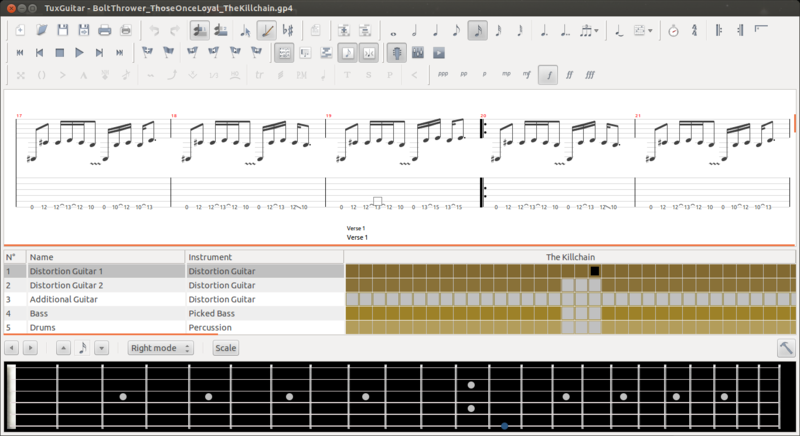Open the tempo metronome icon
The width and height of the screenshot is (800, 436).
[x=673, y=31]
